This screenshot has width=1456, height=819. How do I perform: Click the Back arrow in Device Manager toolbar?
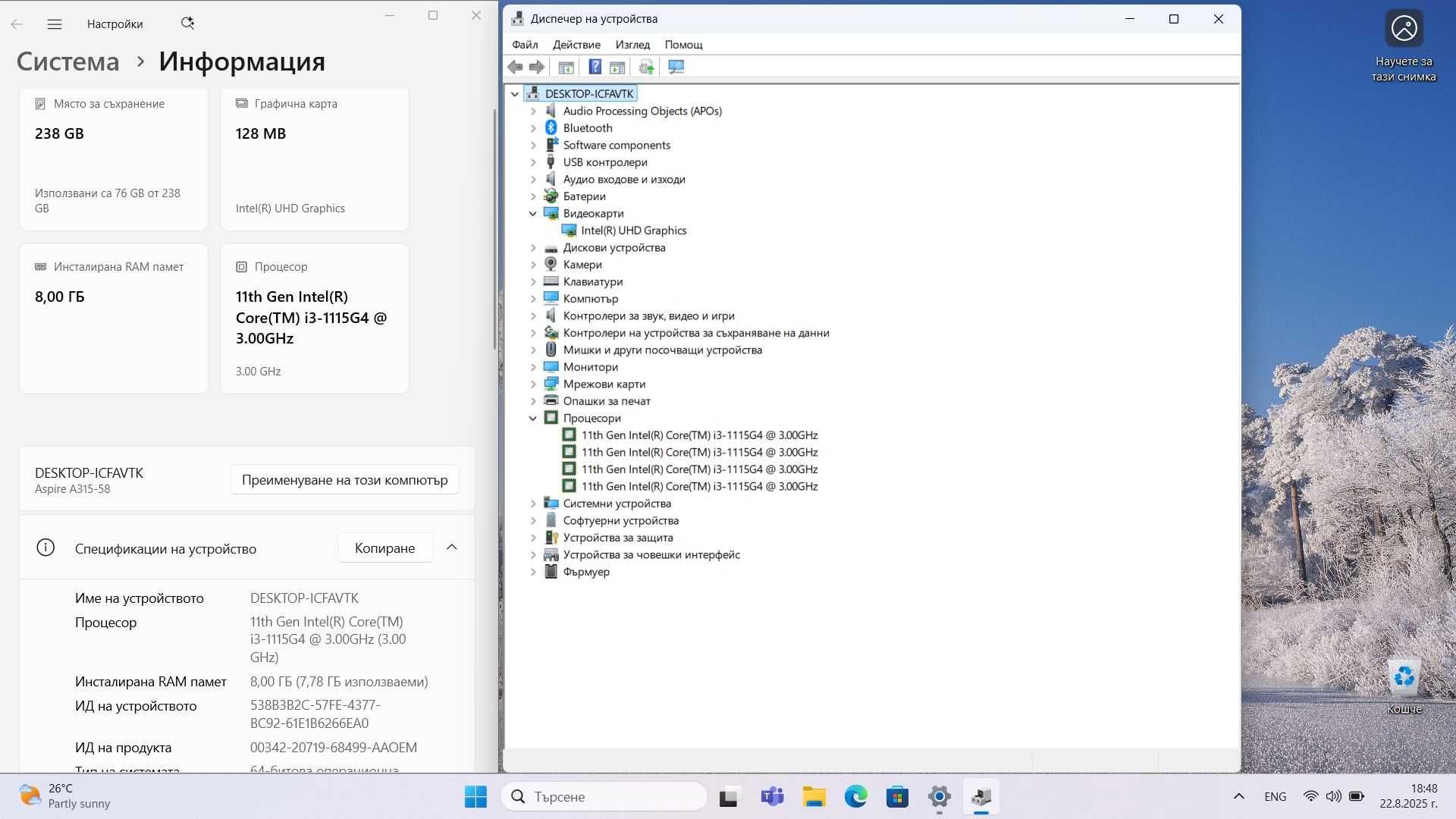pyautogui.click(x=516, y=67)
